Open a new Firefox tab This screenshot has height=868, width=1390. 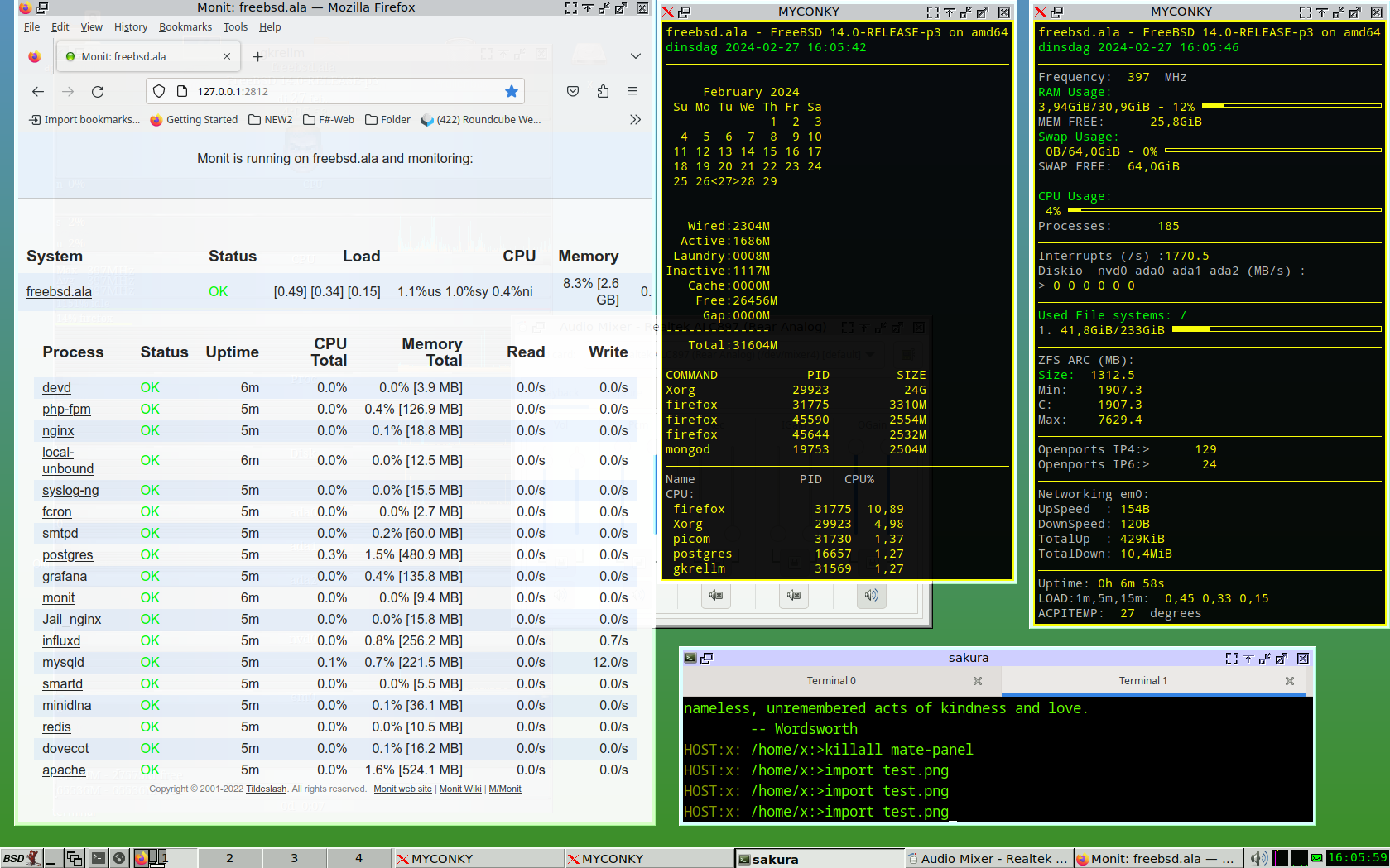pyautogui.click(x=257, y=56)
